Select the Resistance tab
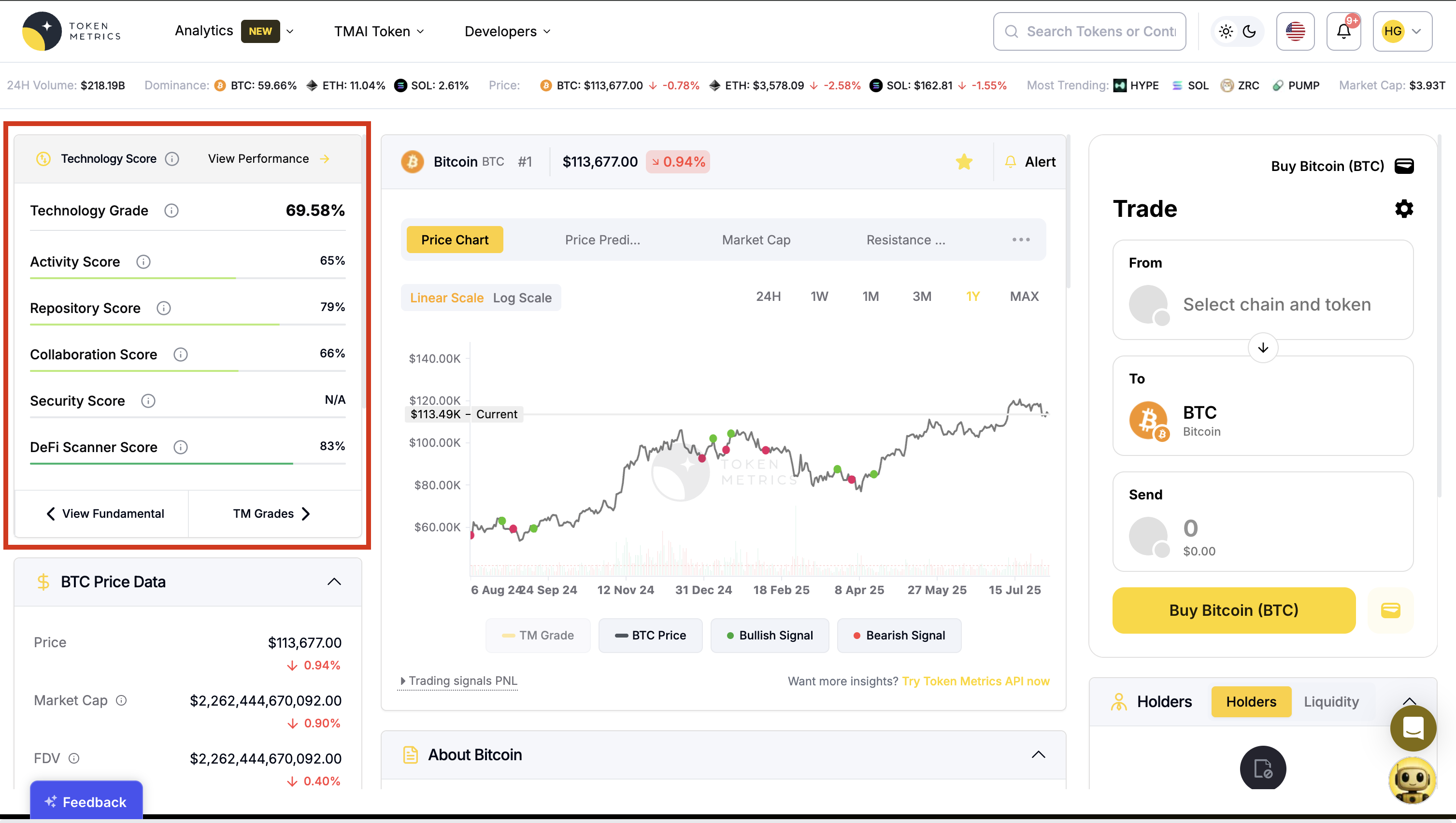Screen dimensions: 1456x823 [x=906, y=240]
